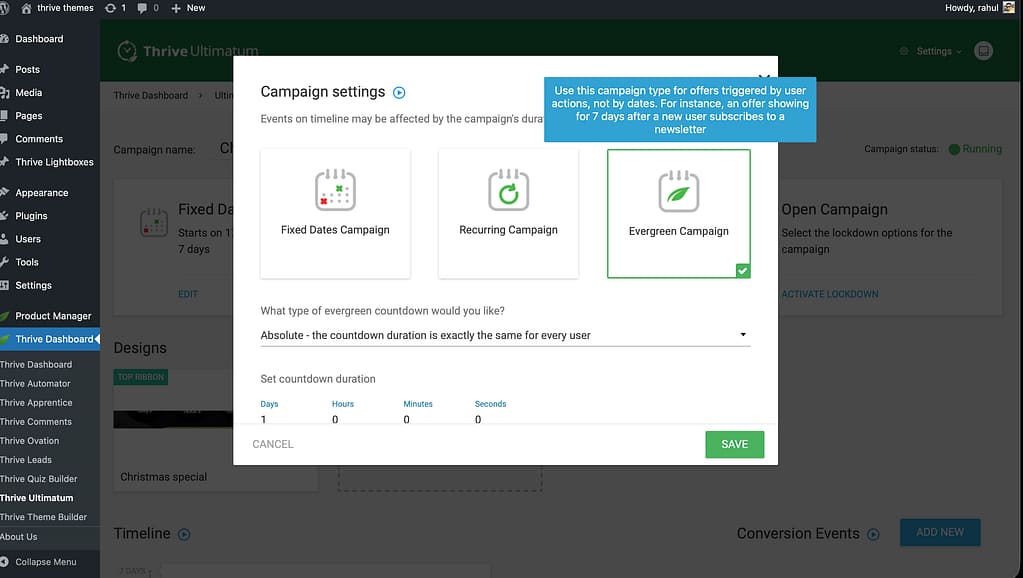Expand the Settings dropdown in header

click(930, 51)
